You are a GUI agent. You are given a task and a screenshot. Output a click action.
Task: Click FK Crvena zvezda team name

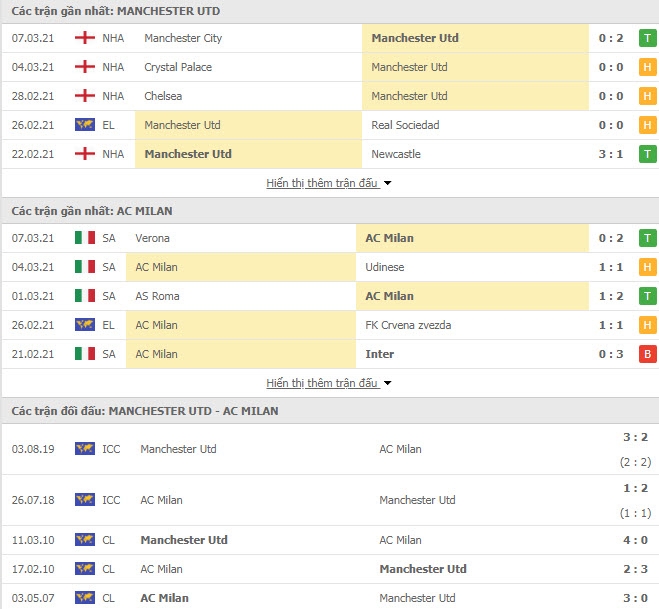coord(408,325)
